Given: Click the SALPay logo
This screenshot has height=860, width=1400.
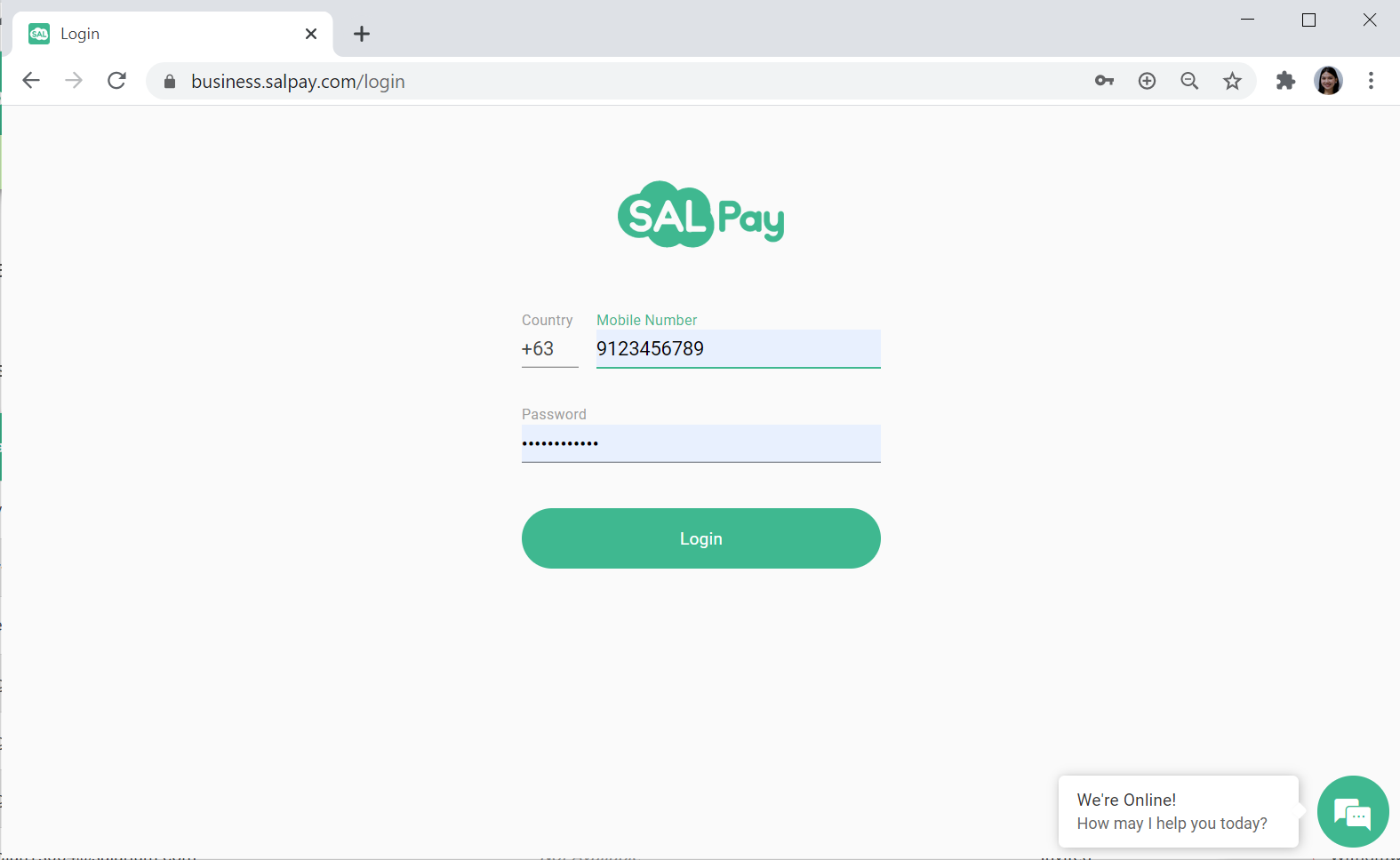Looking at the screenshot, I should coord(700,214).
